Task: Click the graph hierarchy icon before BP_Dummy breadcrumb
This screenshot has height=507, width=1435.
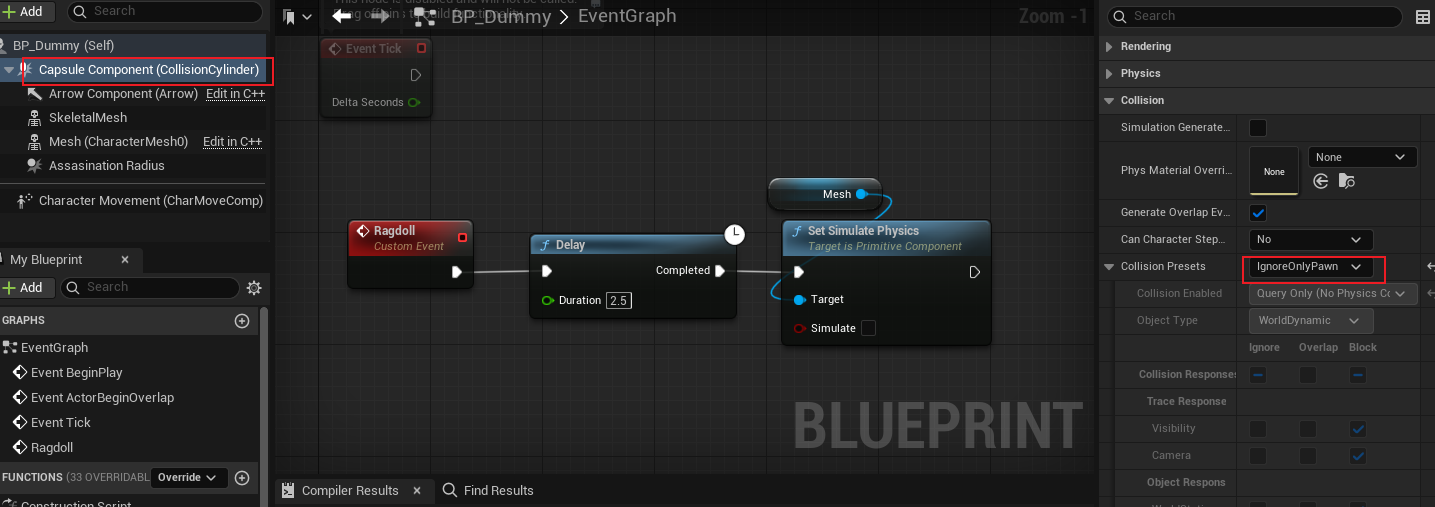Action: point(425,16)
